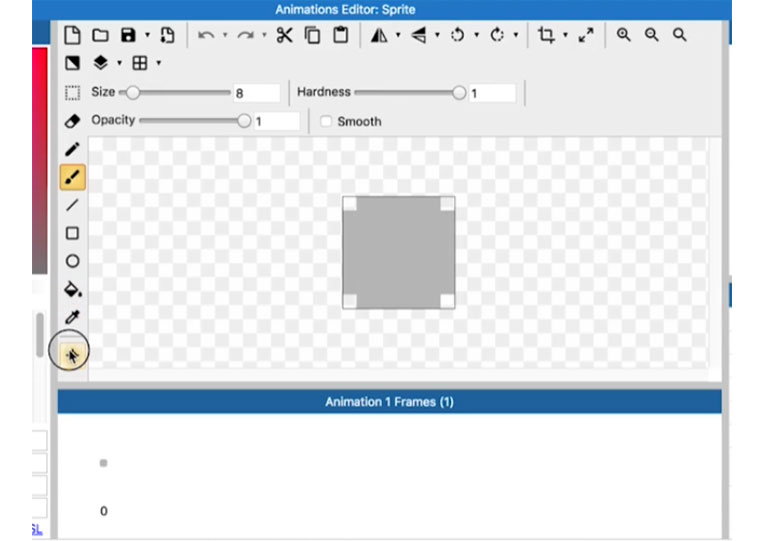Toggle the canvas background color icon
The image size is (763, 541).
(72, 63)
